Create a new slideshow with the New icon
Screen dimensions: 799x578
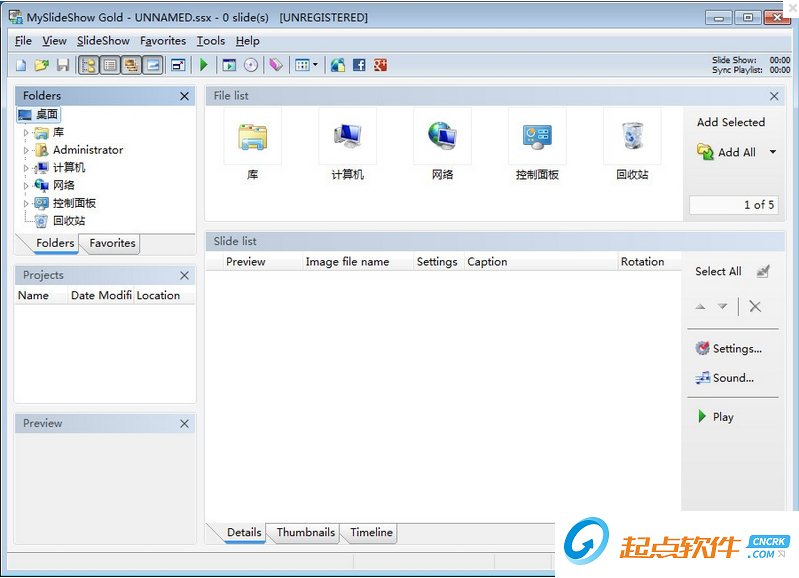click(x=21, y=65)
